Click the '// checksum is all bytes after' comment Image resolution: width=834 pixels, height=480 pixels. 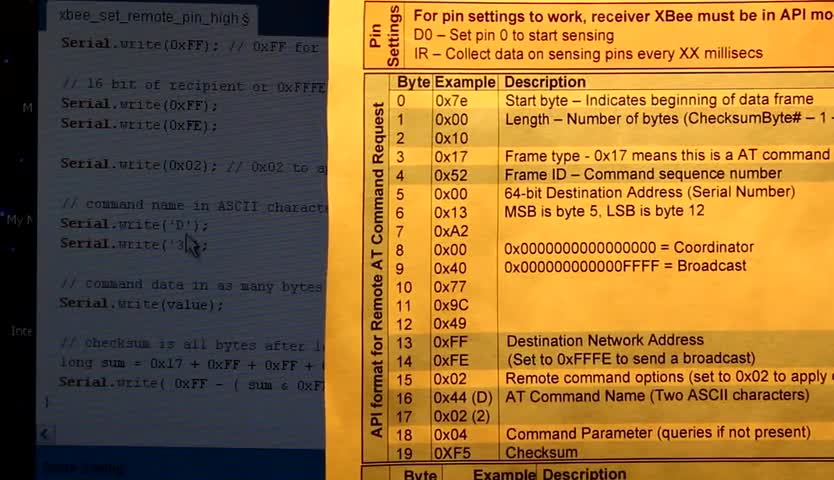click(x=193, y=344)
